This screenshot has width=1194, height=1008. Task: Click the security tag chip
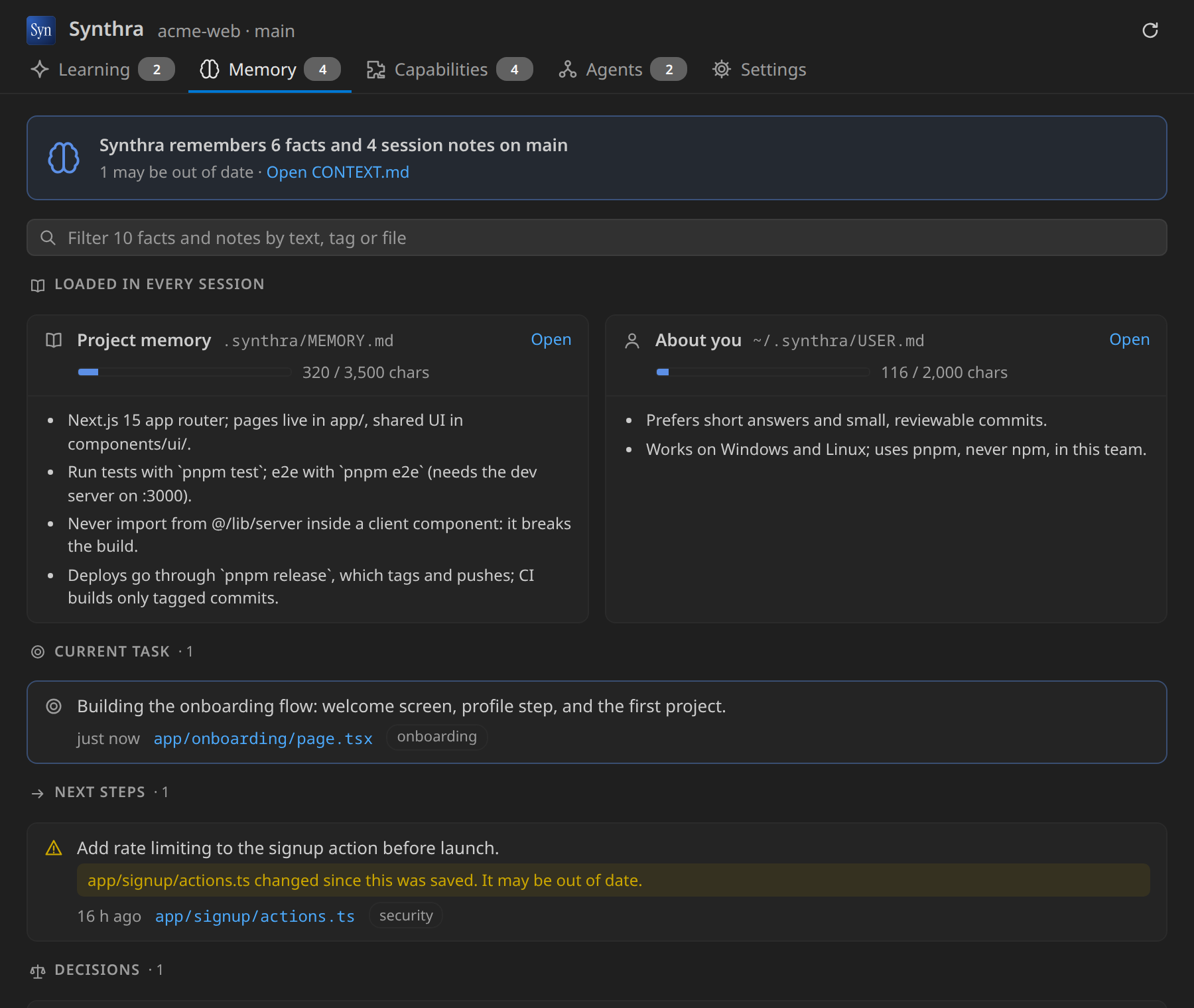[x=406, y=916]
